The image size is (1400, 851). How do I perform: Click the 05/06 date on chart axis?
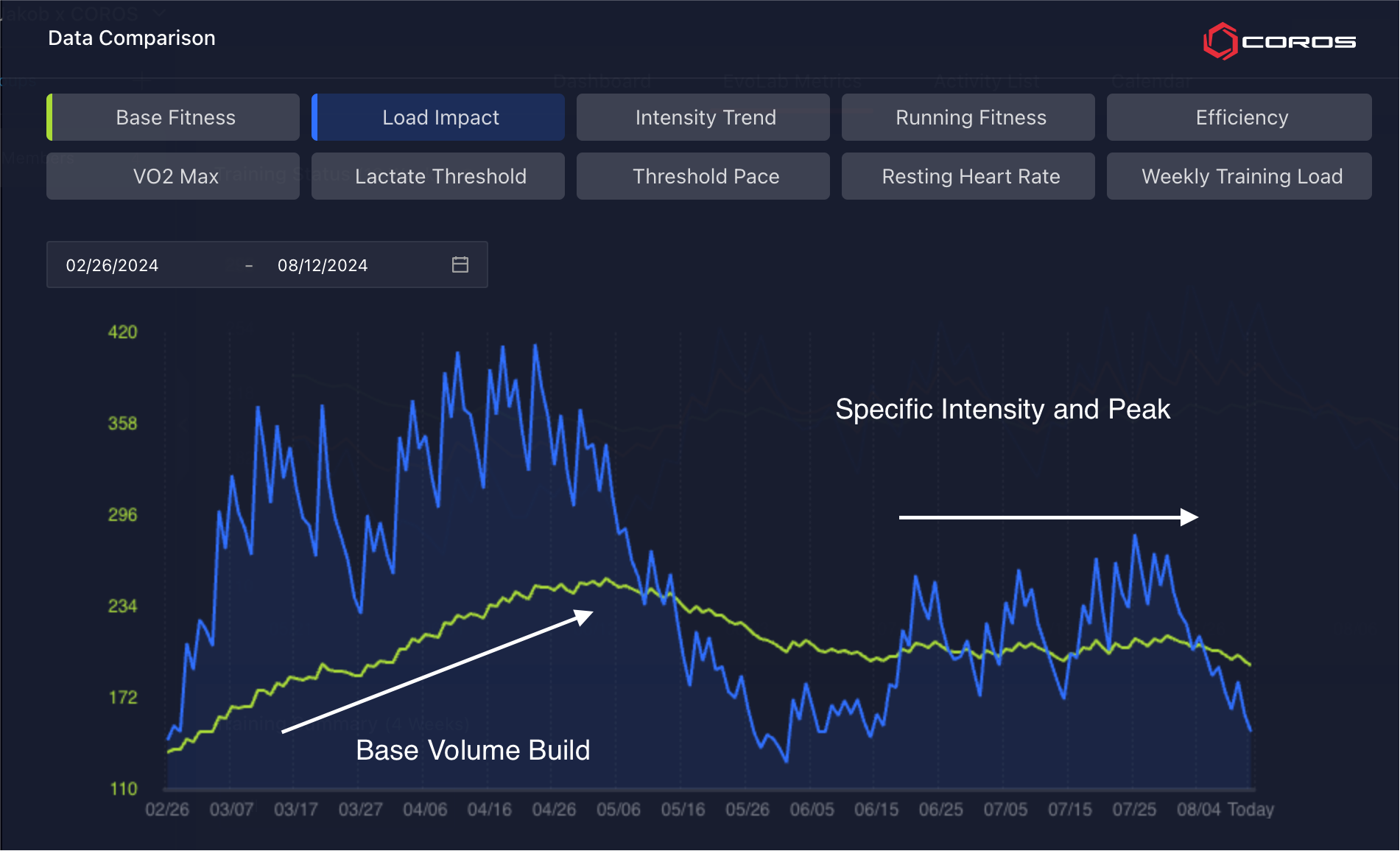point(618,809)
